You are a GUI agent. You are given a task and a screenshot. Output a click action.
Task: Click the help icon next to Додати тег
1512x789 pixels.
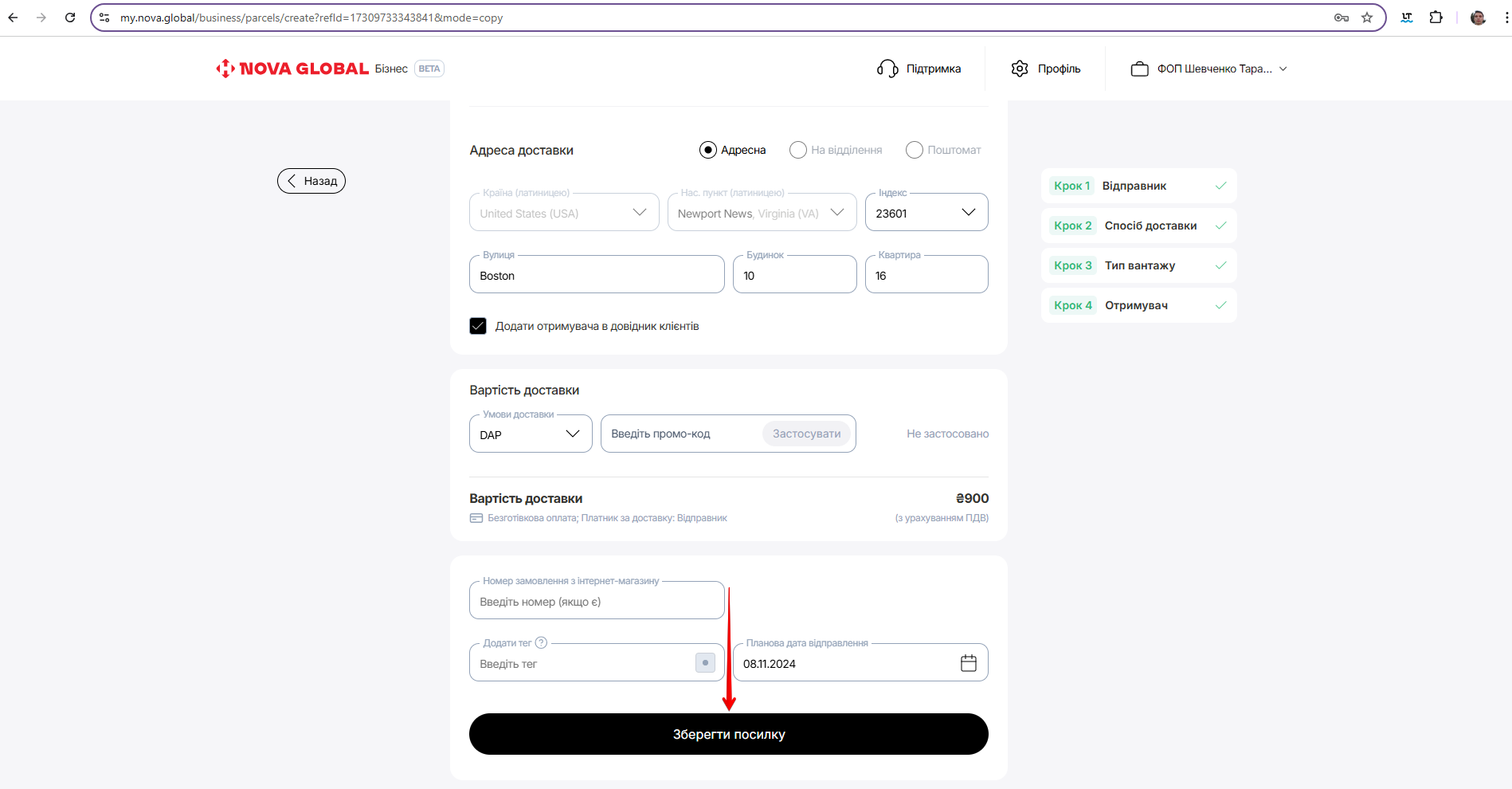coord(541,642)
